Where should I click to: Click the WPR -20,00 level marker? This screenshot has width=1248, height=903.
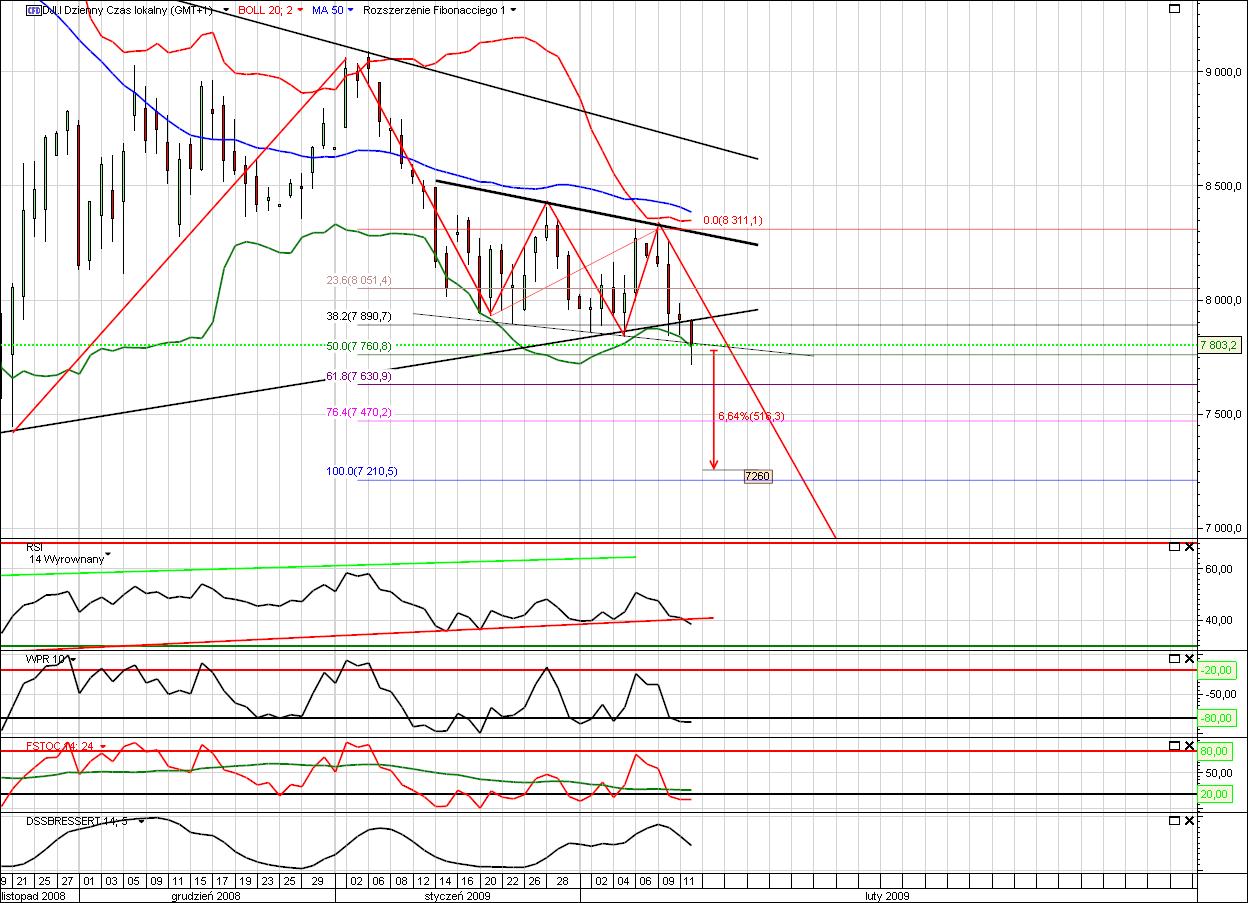1219,670
